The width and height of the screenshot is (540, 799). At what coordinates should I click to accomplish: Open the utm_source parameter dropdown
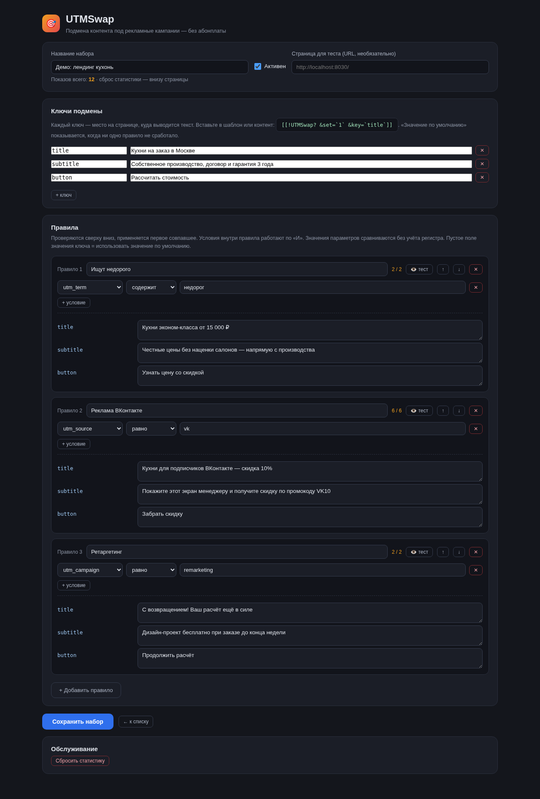90,429
